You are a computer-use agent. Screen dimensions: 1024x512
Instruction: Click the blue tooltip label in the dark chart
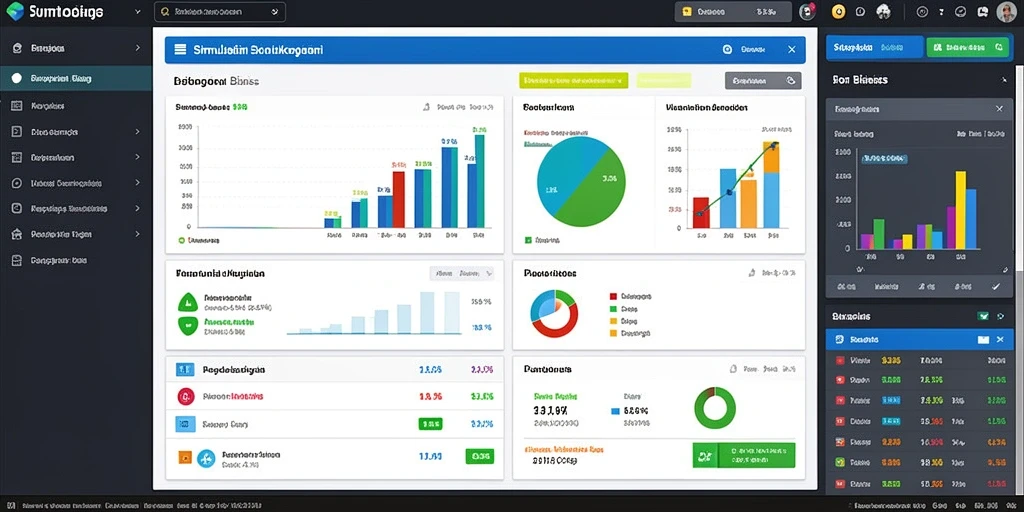(885, 158)
